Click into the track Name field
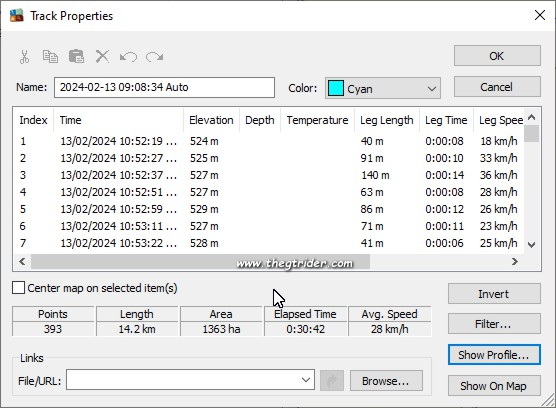Image resolution: width=556 pixels, height=408 pixels. point(164,88)
